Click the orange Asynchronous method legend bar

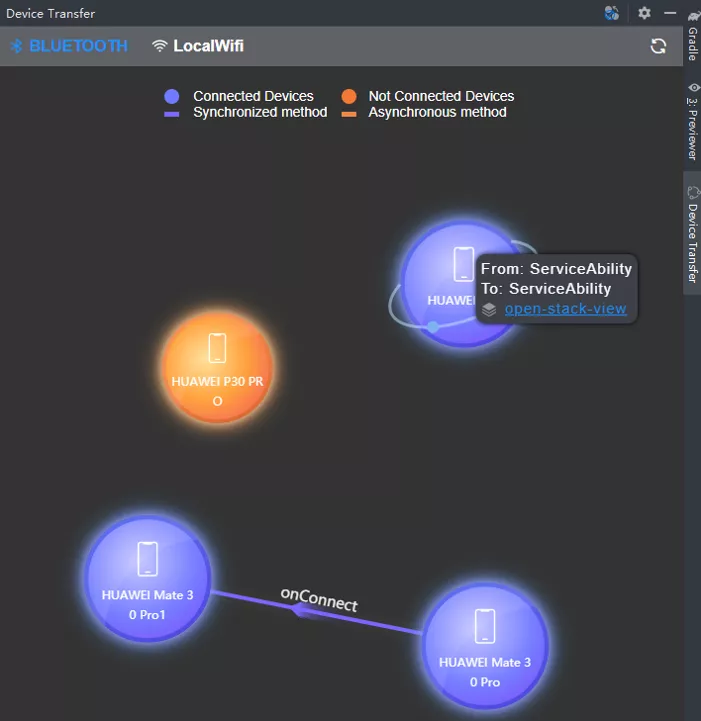(x=349, y=114)
